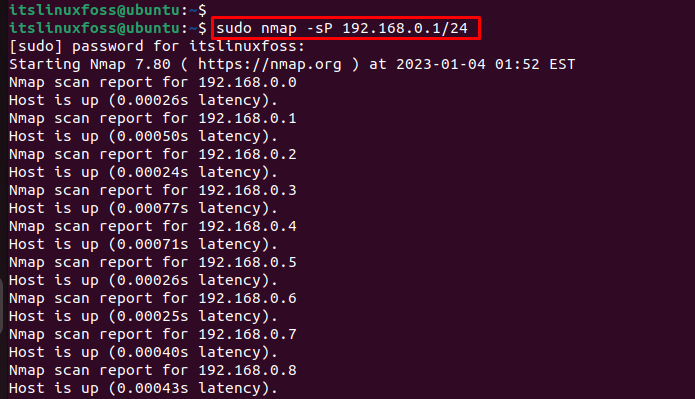Click the 0.00043s latency value

[x=152, y=388]
